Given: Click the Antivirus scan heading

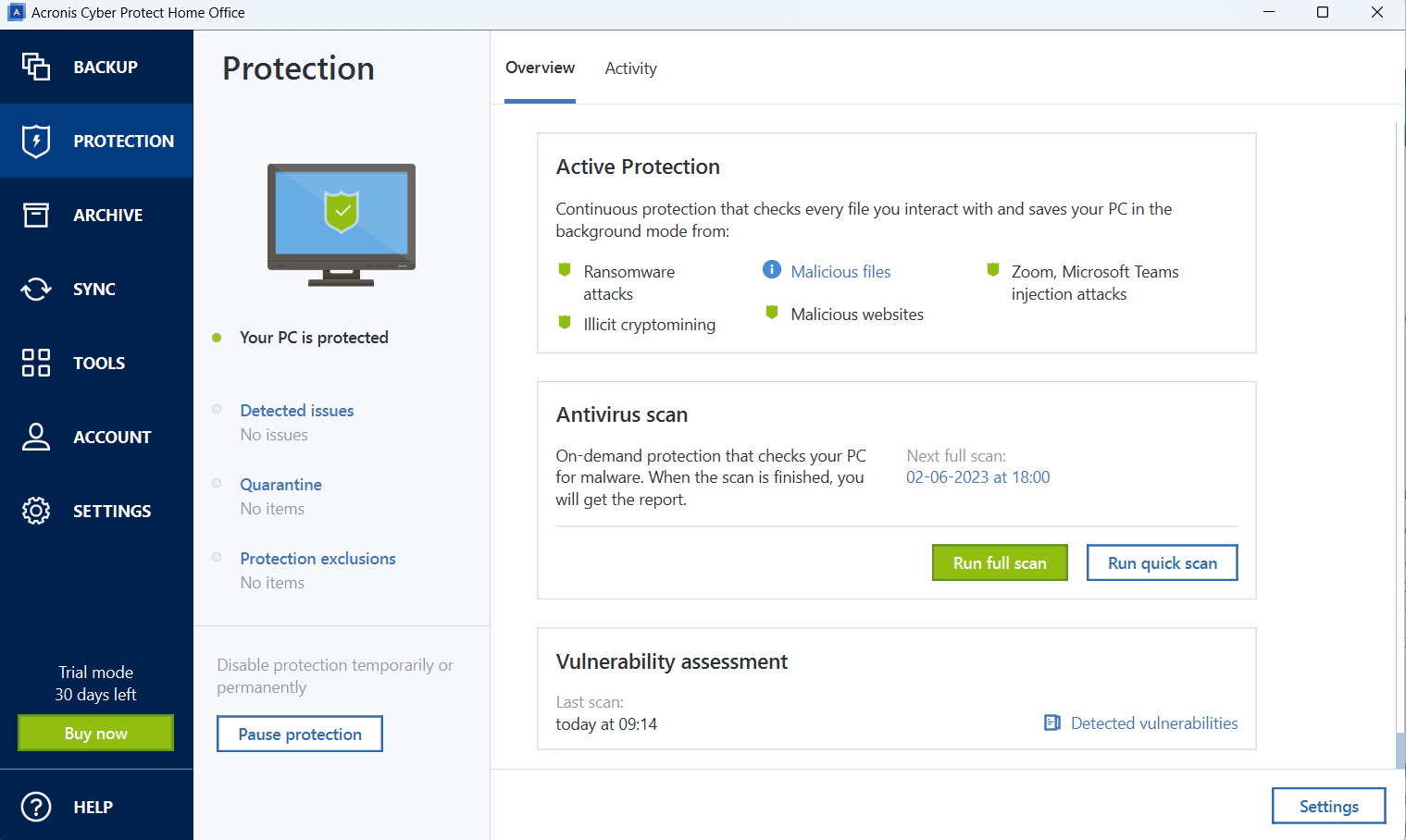Looking at the screenshot, I should [x=622, y=414].
